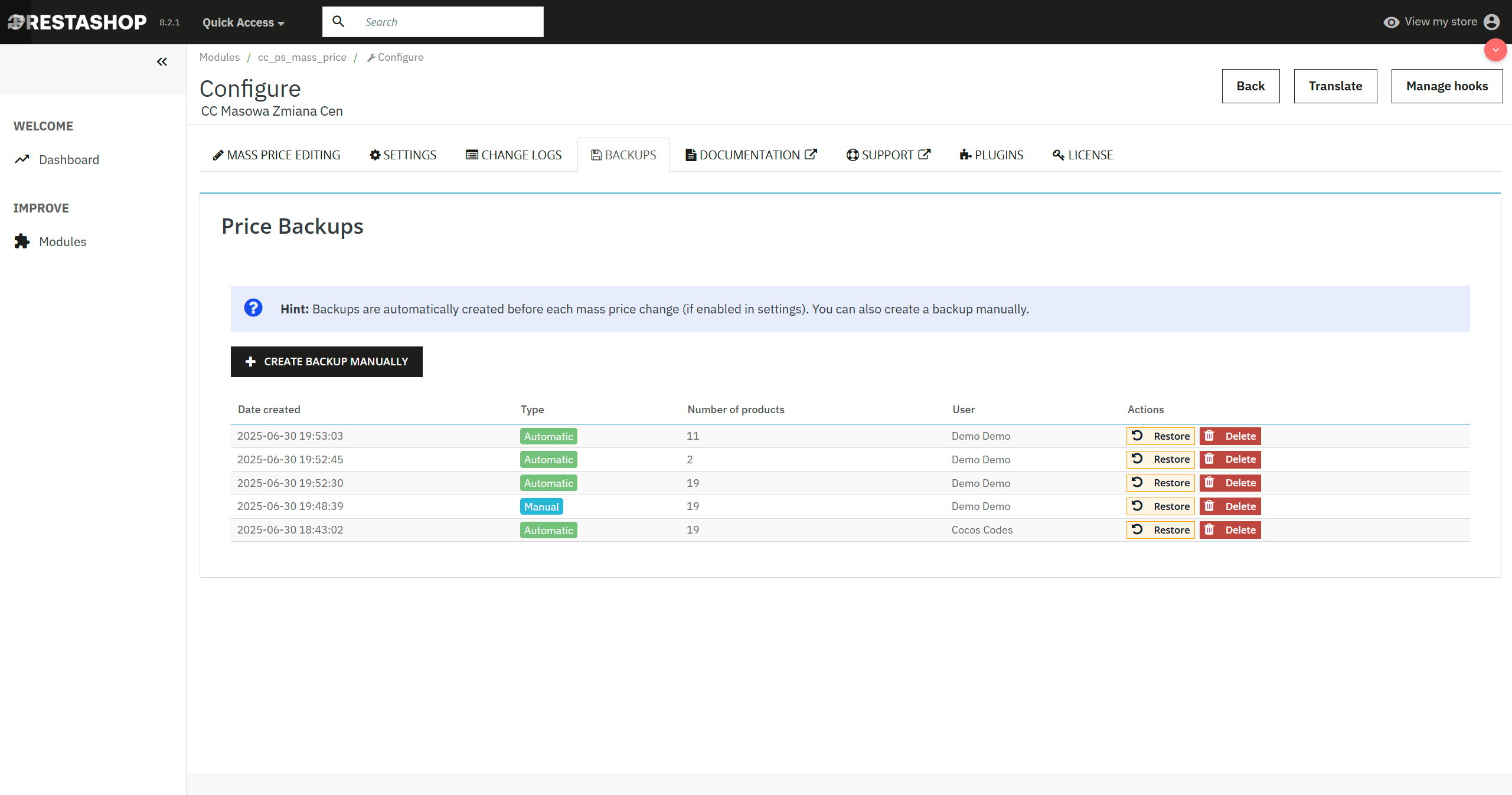Open the Change Logs tab

point(514,155)
